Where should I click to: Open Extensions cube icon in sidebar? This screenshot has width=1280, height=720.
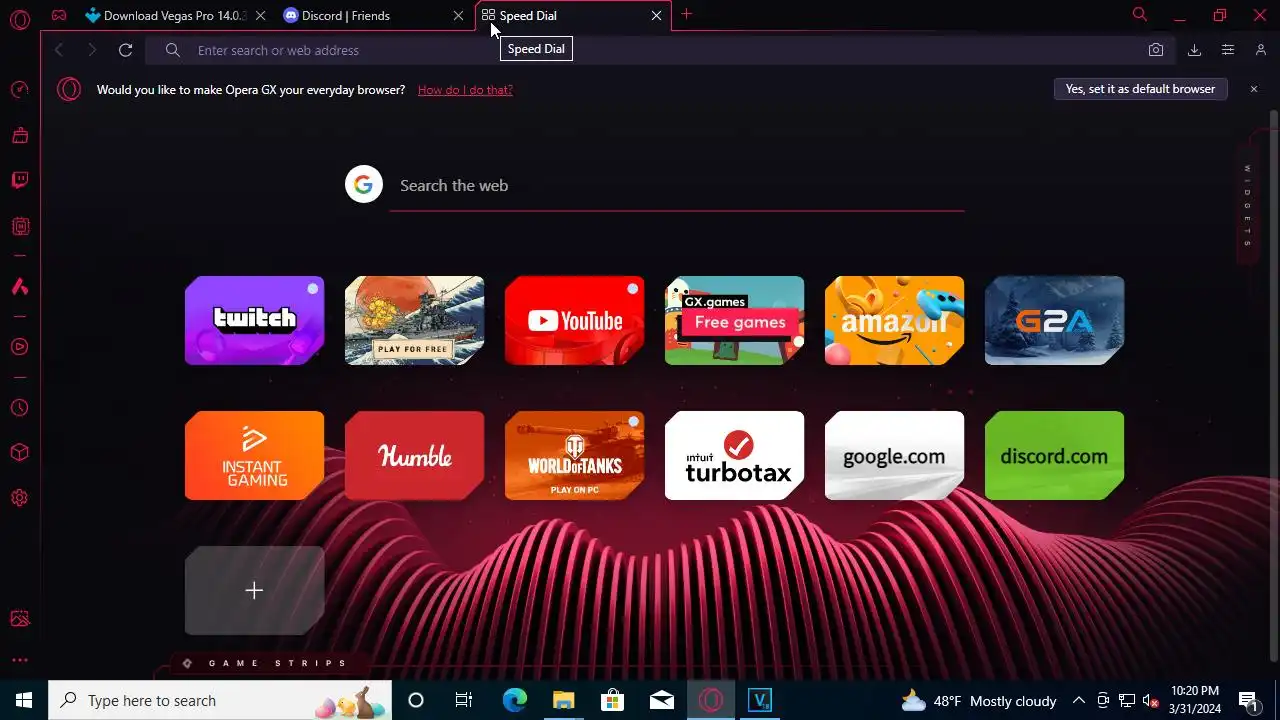pos(19,453)
